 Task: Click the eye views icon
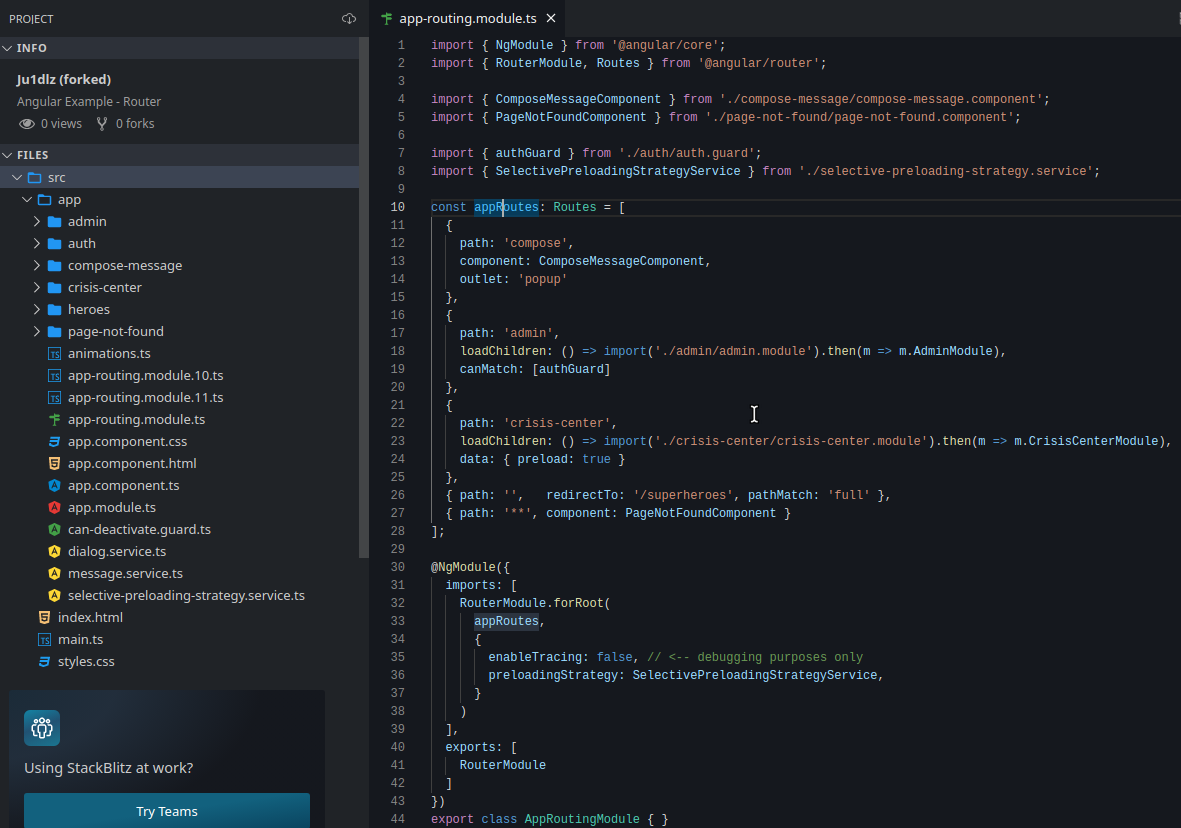pyautogui.click(x=27, y=124)
